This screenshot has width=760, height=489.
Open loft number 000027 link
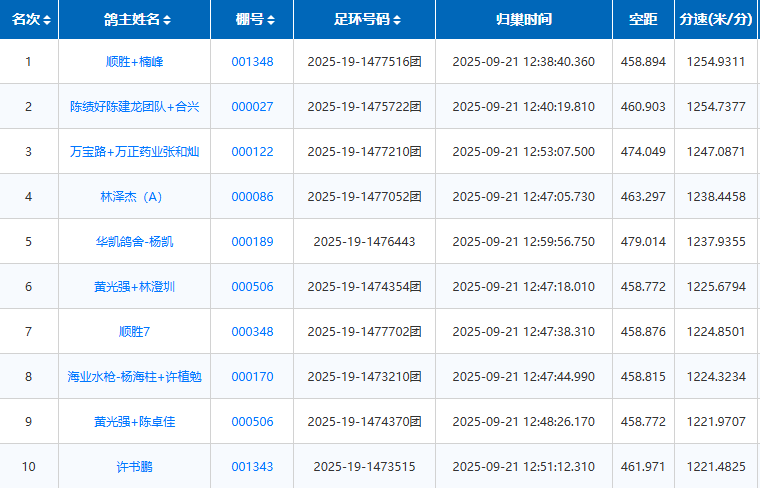coord(252,107)
